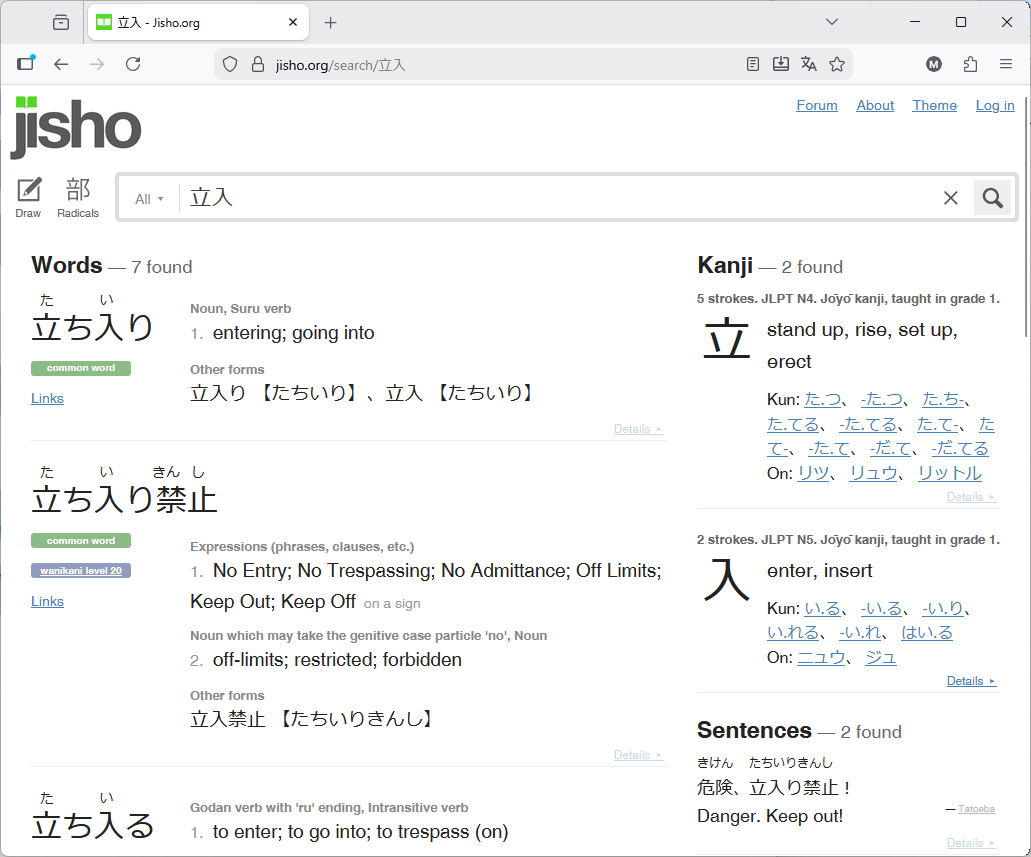Viewport: 1031px width, 857px height.
Task: Open the Firefox application menu
Action: pos(1006,63)
